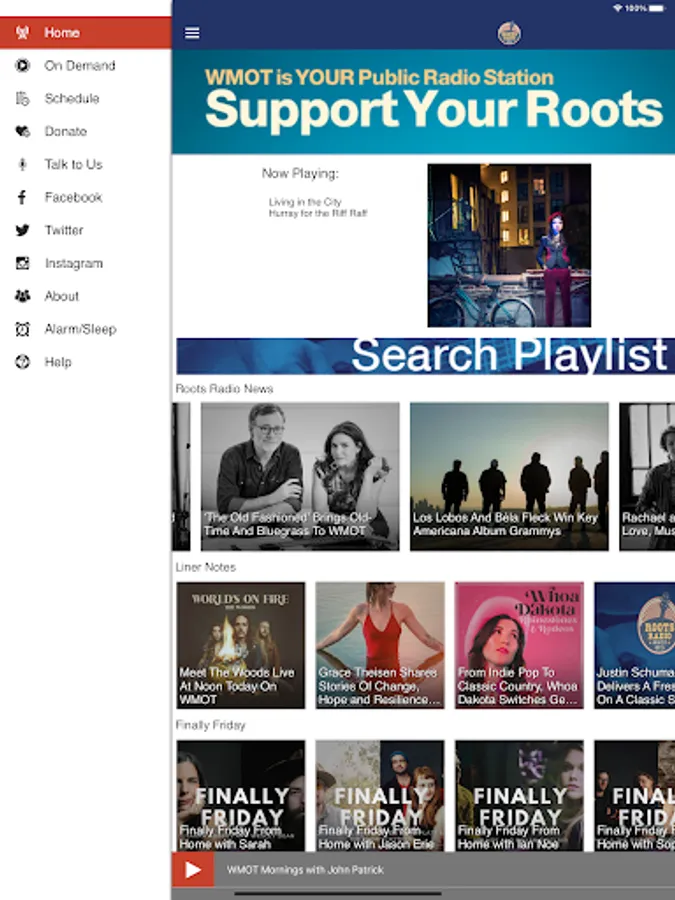The width and height of the screenshot is (675, 900).
Task: Click the On Demand play icon
Action: pyautogui.click(x=22, y=65)
